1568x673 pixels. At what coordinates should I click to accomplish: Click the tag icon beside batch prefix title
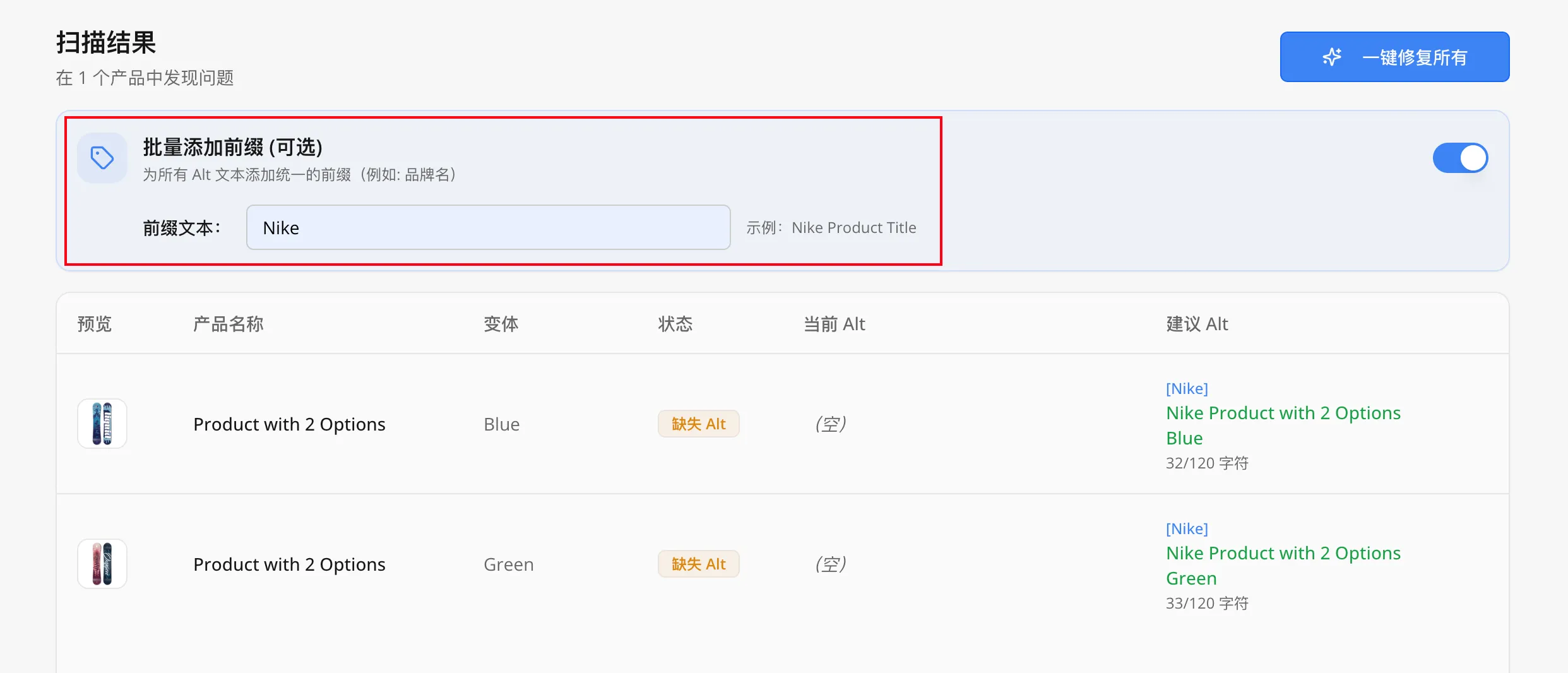102,158
